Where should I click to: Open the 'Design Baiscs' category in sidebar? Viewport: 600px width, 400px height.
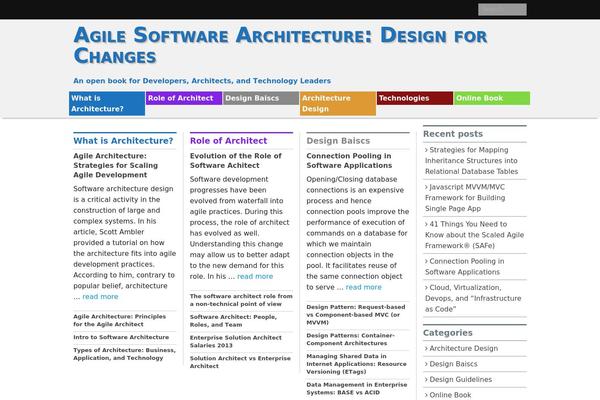(x=451, y=364)
